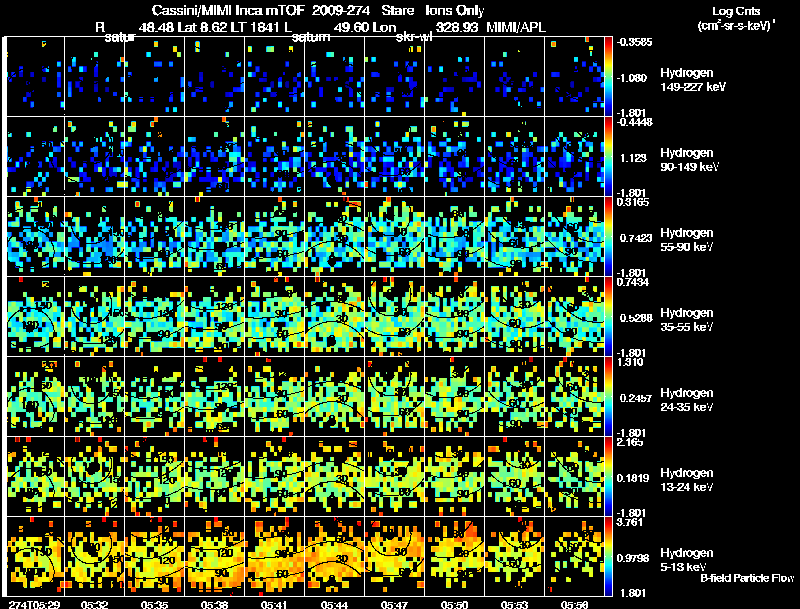Open the Hydrogen 35-55 keV image at 05:29
800x609 pixels.
35,316
